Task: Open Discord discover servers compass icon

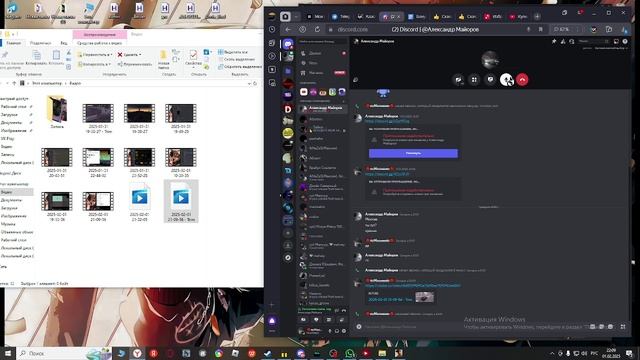Action: (288, 258)
